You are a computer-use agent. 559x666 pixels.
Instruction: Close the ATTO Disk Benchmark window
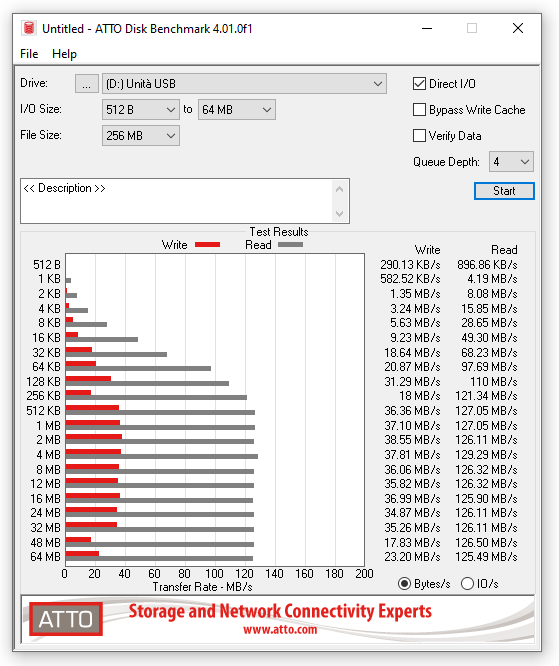(518, 28)
